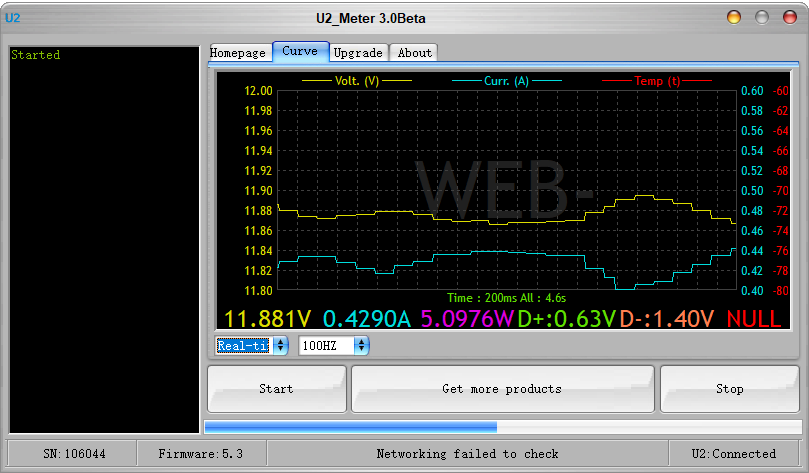Open the Real-time mode dropdown
809x473 pixels.
coord(251,345)
